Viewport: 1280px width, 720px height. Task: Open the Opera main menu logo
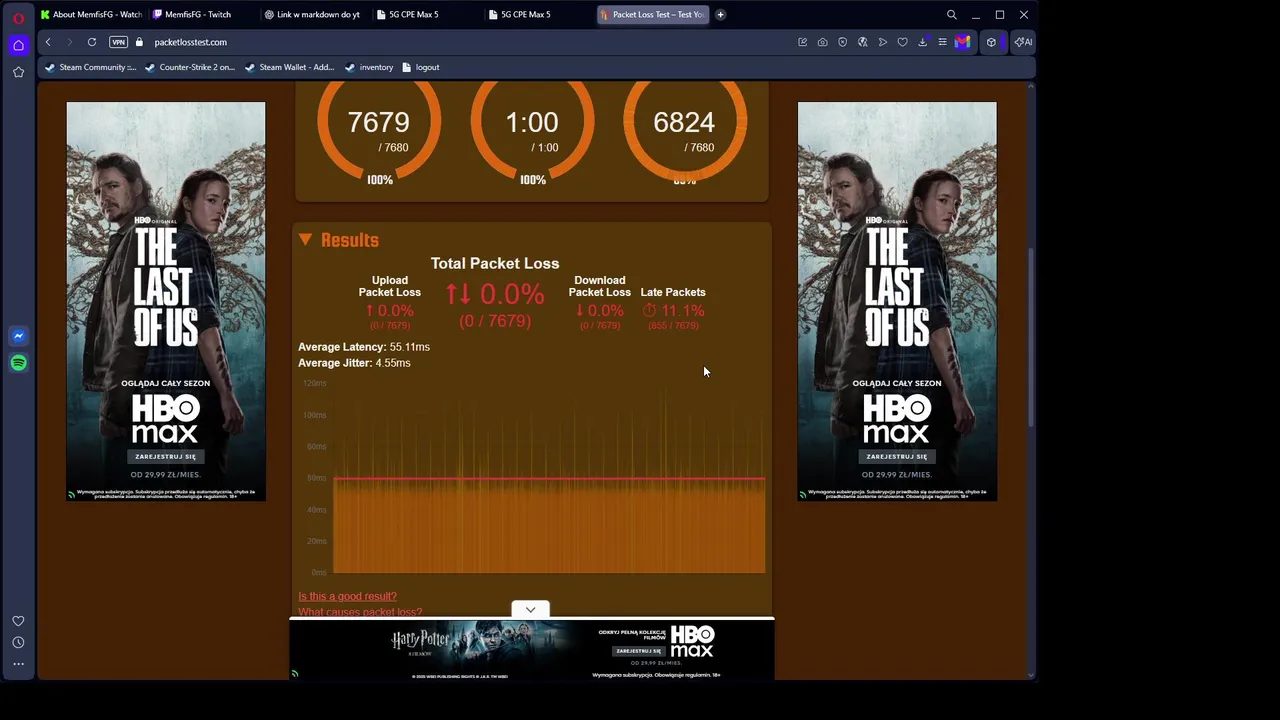click(x=18, y=18)
